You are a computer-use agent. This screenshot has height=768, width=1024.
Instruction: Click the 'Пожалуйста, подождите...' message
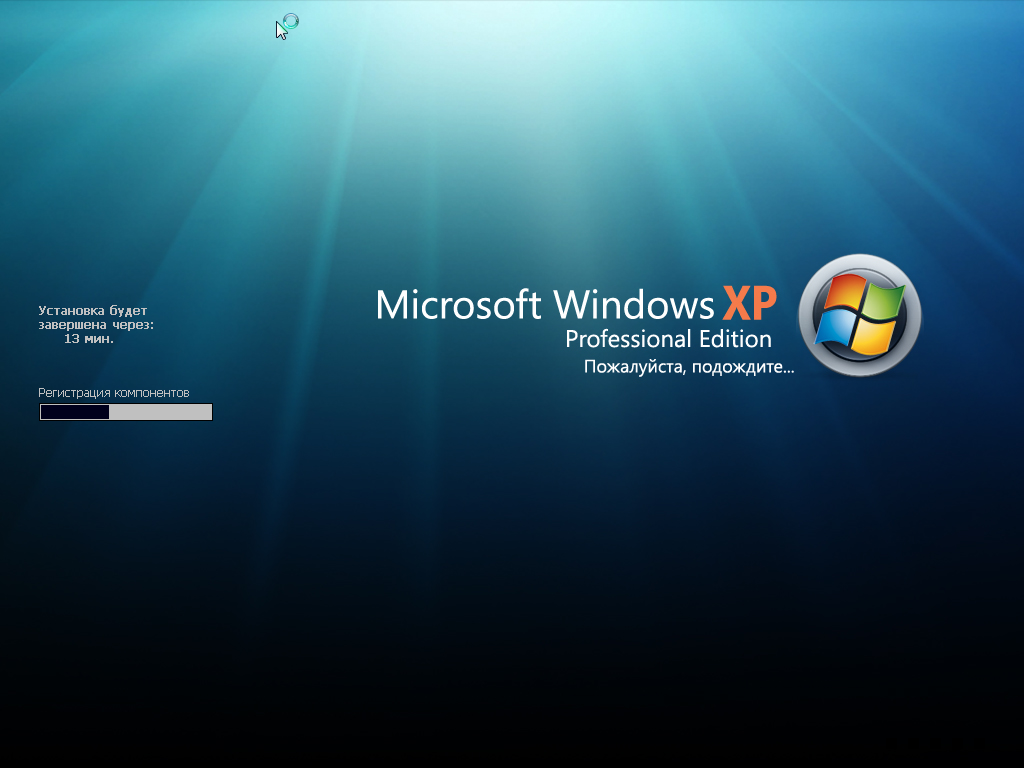[x=689, y=367]
